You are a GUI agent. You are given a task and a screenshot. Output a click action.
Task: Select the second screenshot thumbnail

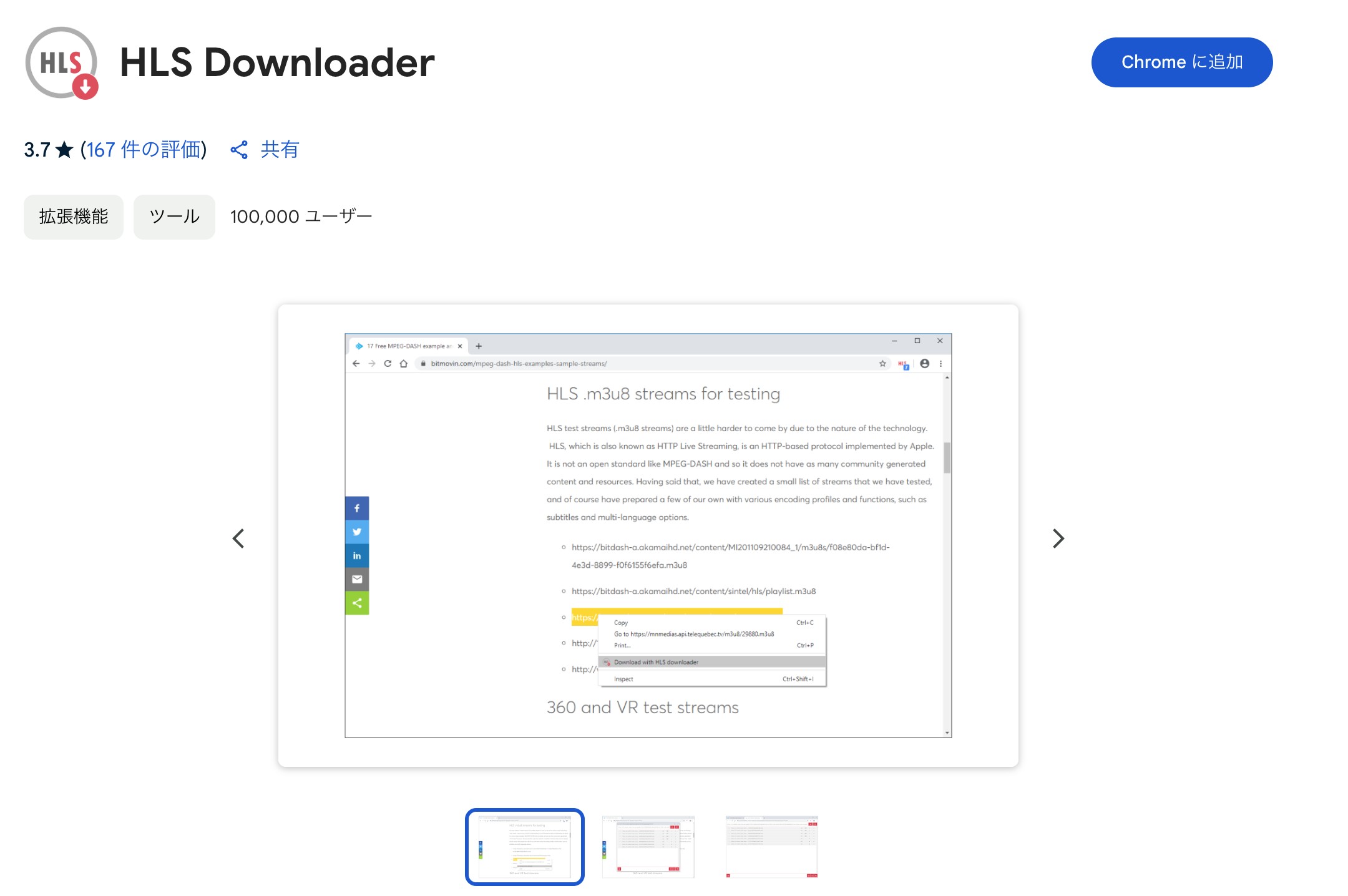648,847
